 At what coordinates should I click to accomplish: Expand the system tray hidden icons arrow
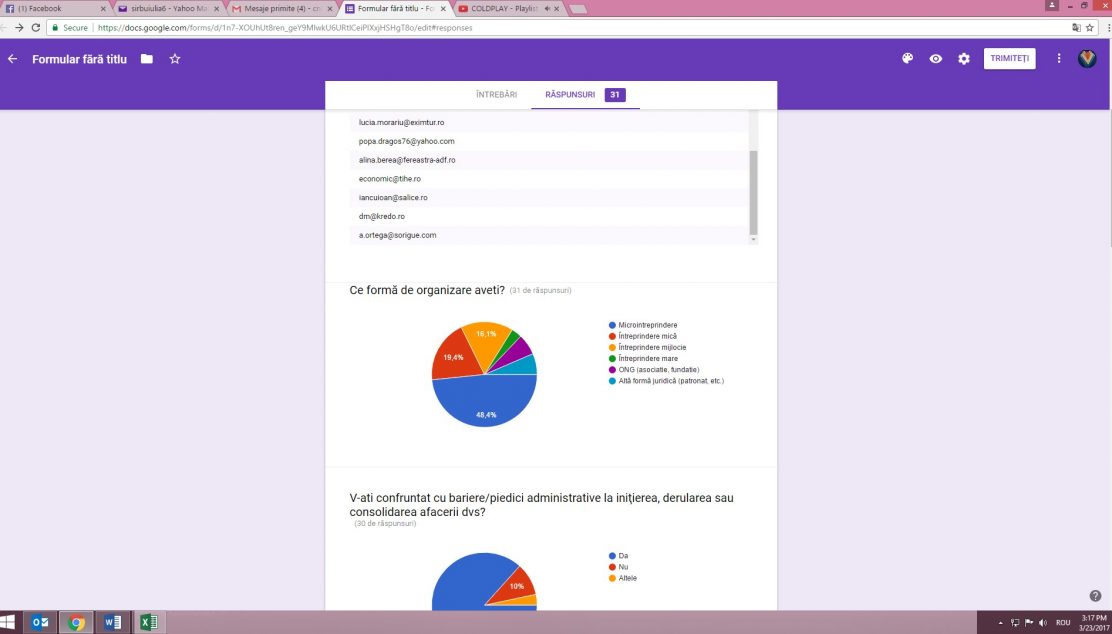[x=1001, y=622]
